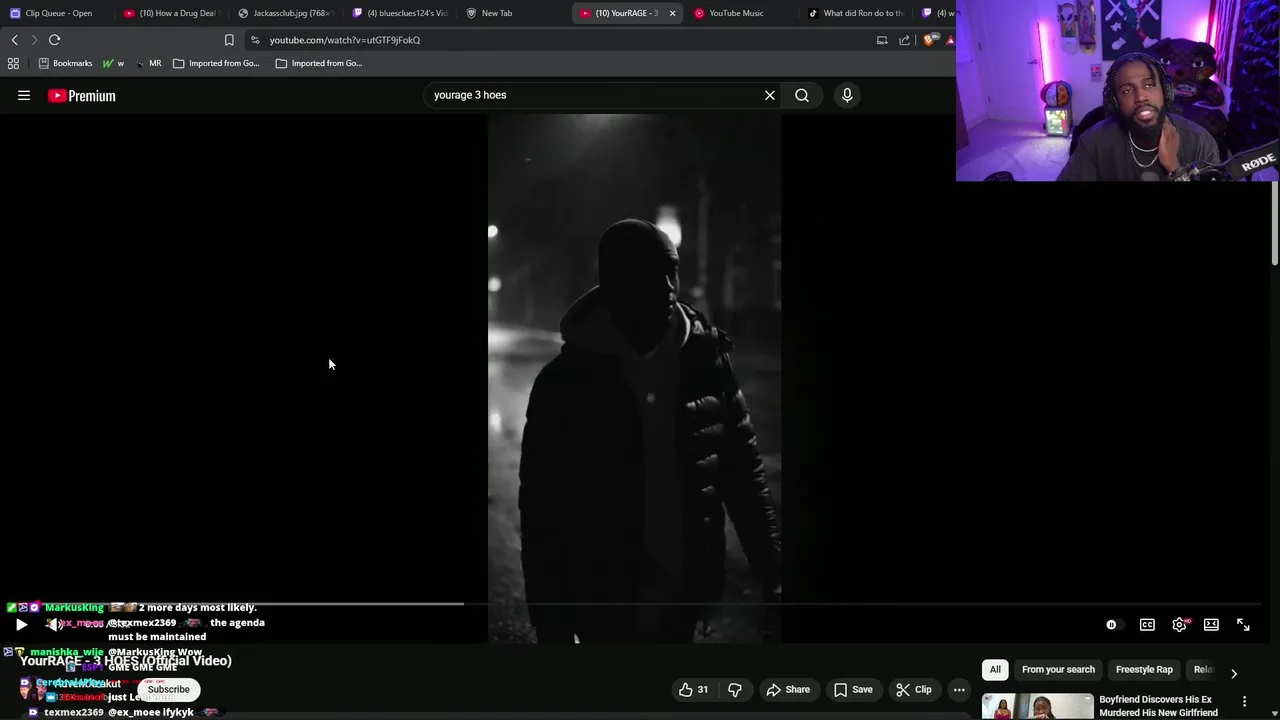The width and height of the screenshot is (1280, 720).
Task: Select the From your search chip
Action: tap(1058, 669)
